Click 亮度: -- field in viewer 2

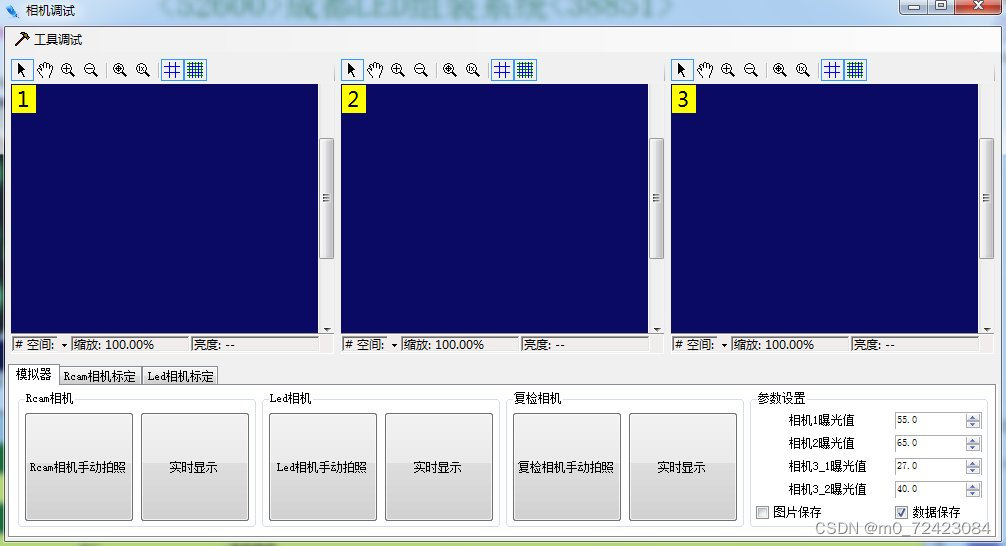(585, 345)
